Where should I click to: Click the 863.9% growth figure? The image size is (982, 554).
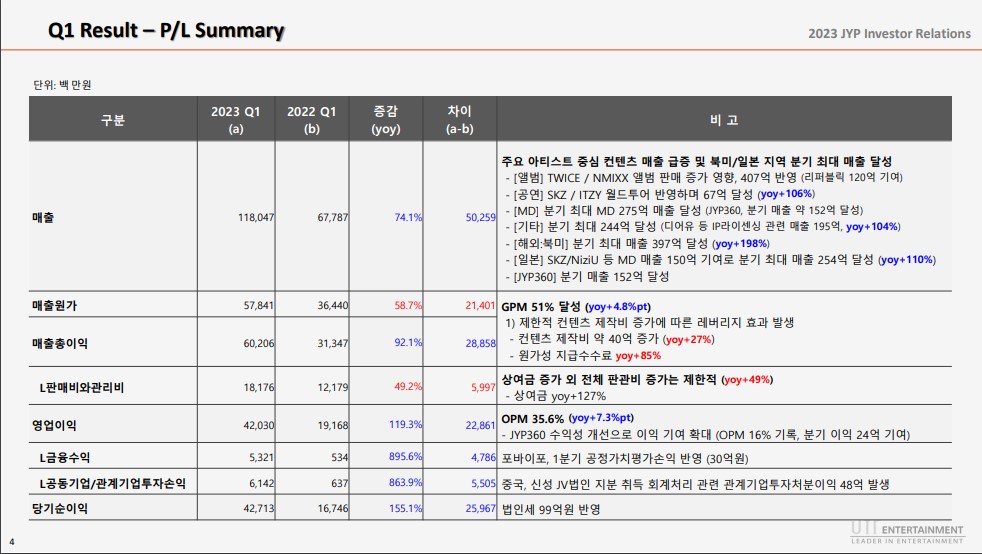(406, 482)
